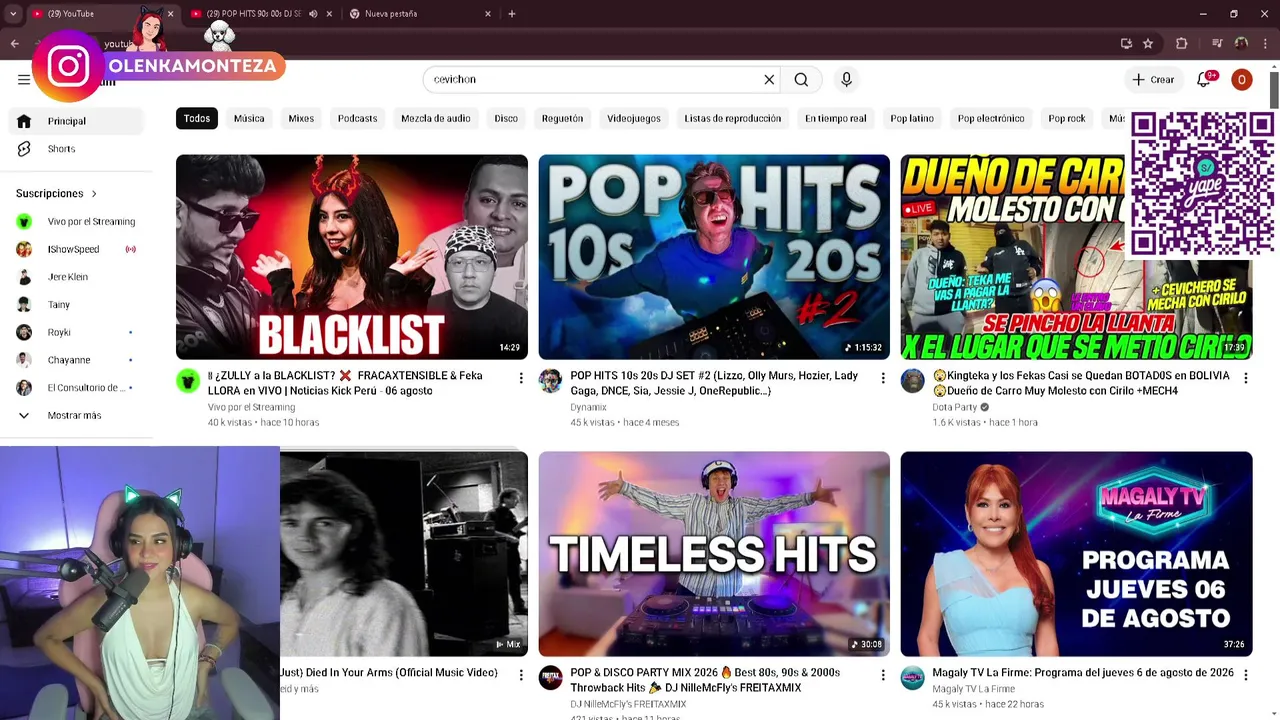Select the Listas de reproducción chip
The width and height of the screenshot is (1280, 720).
(733, 118)
